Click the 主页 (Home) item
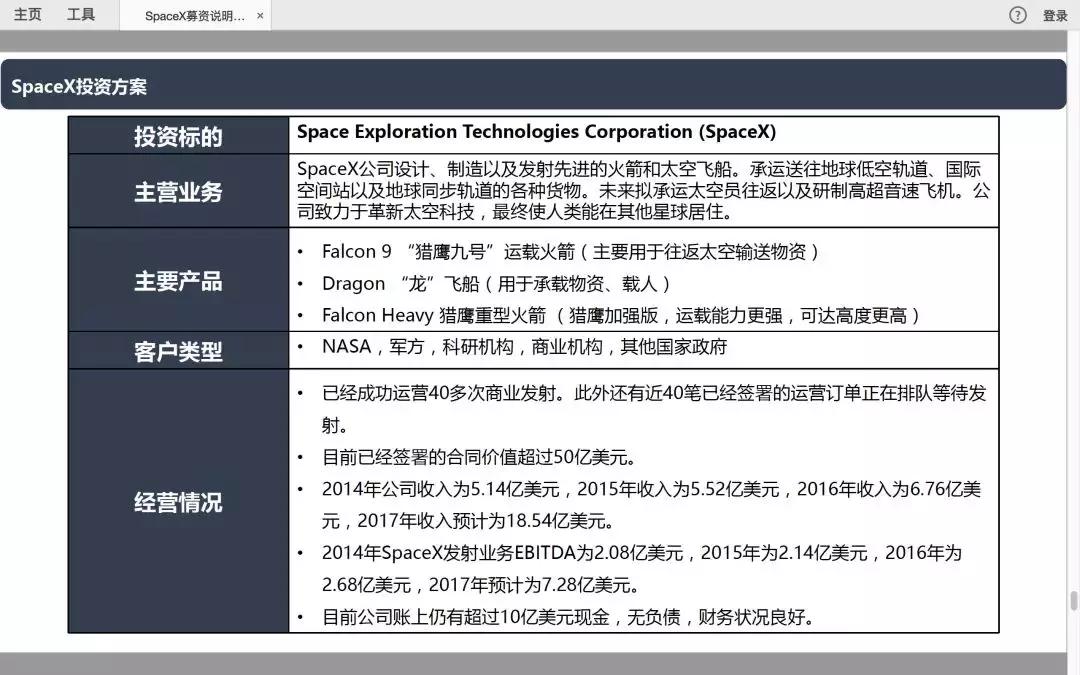Screen dimensions: 1080x675 click(28, 14)
